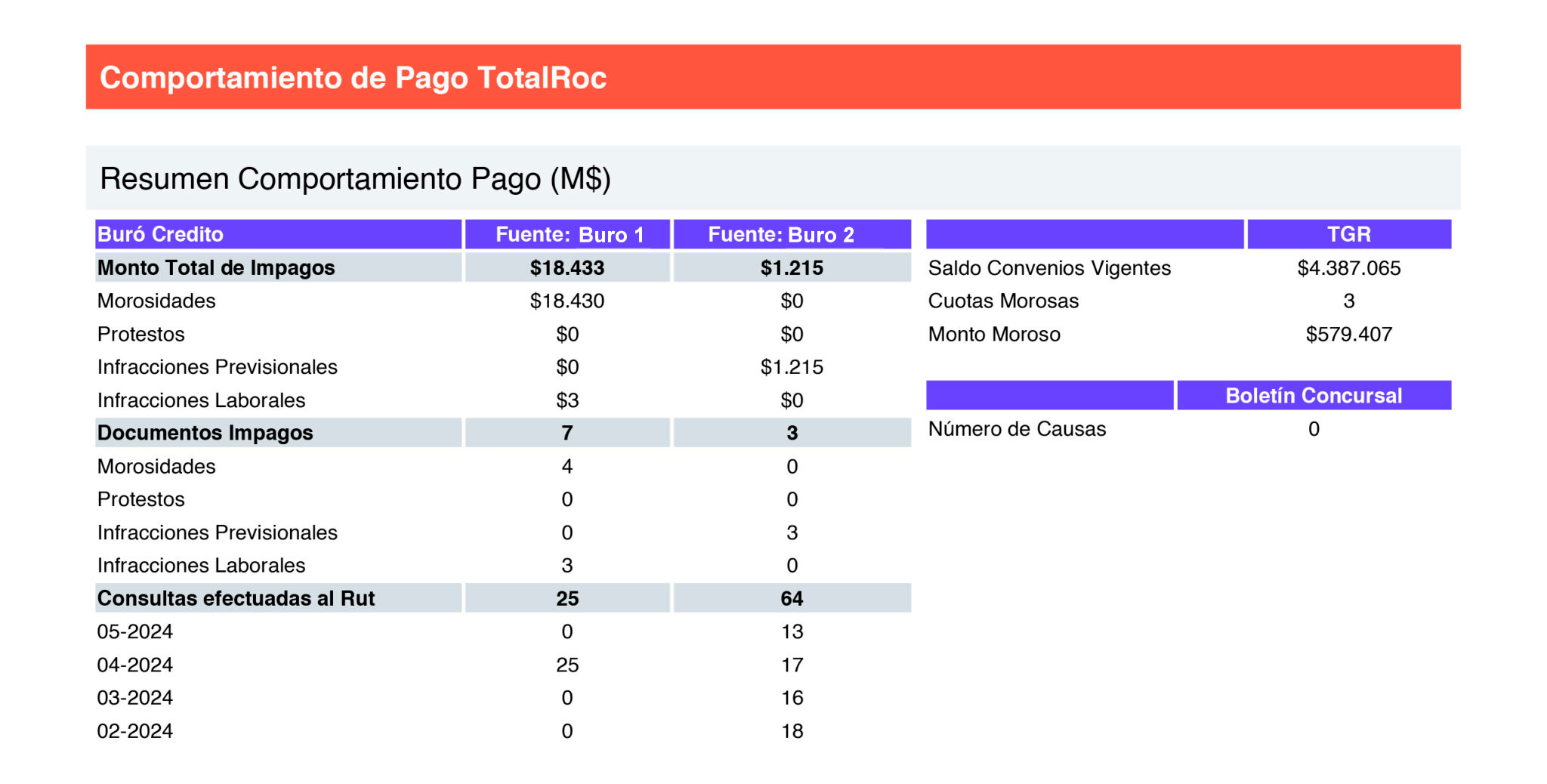Select the Número de Causas label
The image size is (1547, 784).
pyautogui.click(x=1017, y=429)
